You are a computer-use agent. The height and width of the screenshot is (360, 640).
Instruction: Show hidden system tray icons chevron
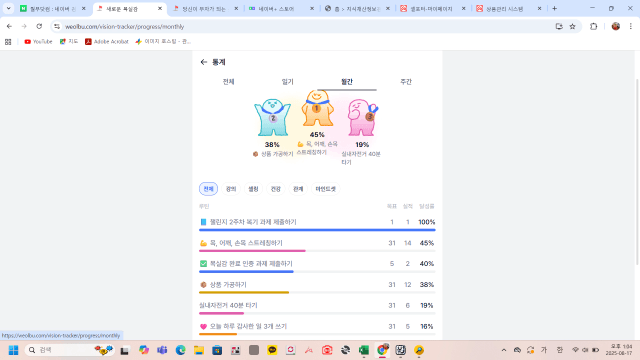click(504, 350)
